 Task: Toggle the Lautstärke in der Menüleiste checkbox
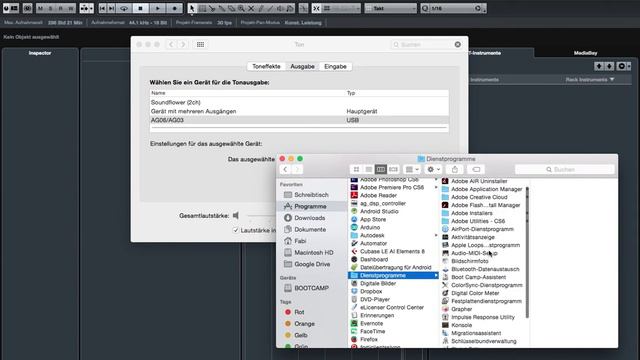click(x=236, y=230)
